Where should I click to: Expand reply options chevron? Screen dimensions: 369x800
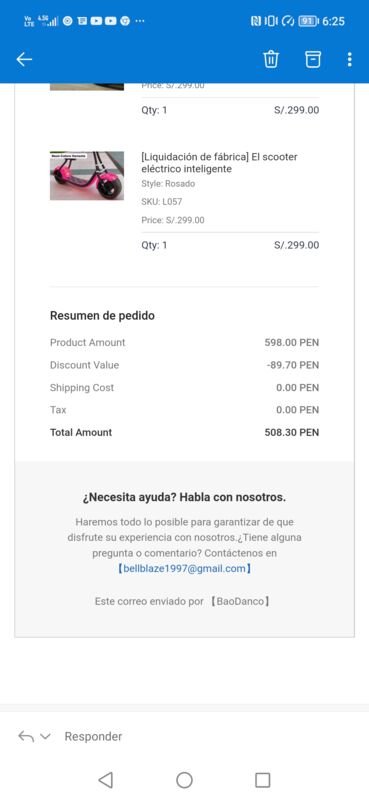click(45, 736)
